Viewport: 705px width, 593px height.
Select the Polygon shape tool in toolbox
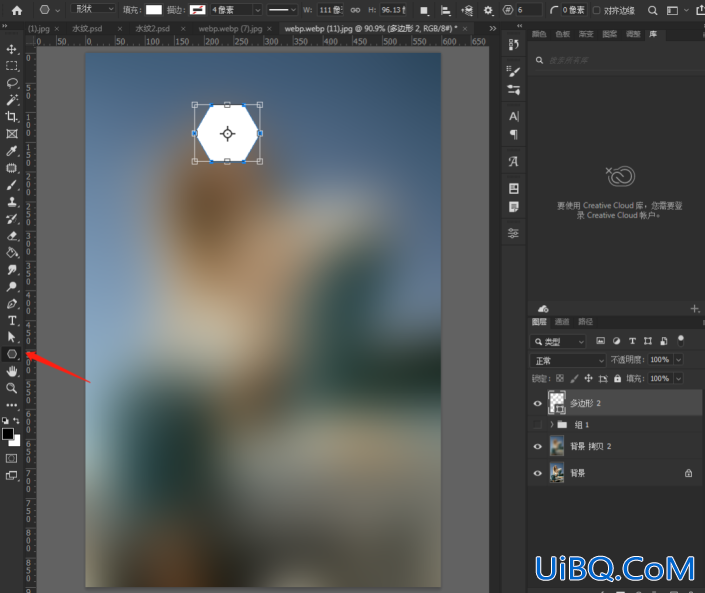(x=12, y=354)
